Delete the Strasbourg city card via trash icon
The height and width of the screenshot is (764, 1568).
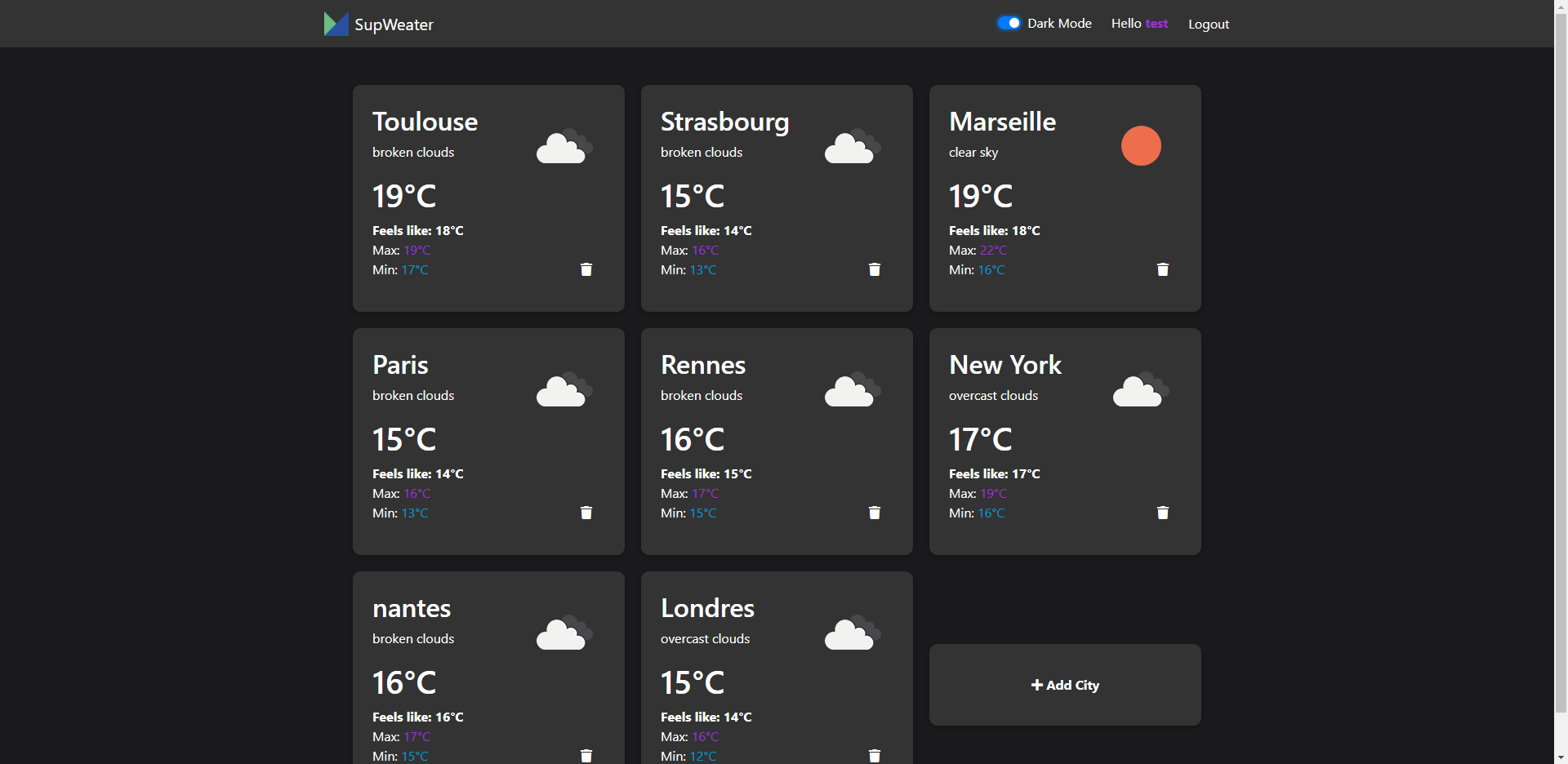[874, 269]
